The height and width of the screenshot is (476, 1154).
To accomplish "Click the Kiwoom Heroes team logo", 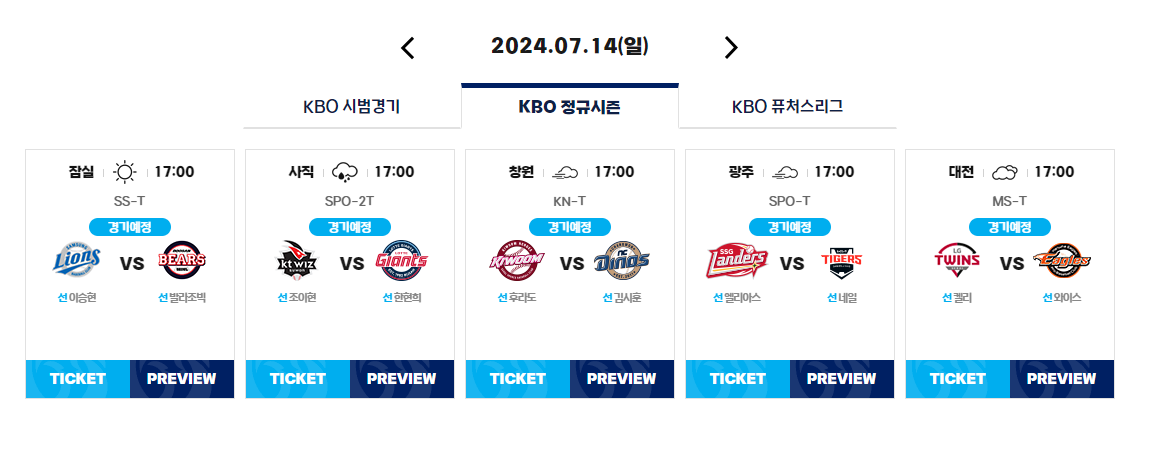I will coord(517,260).
